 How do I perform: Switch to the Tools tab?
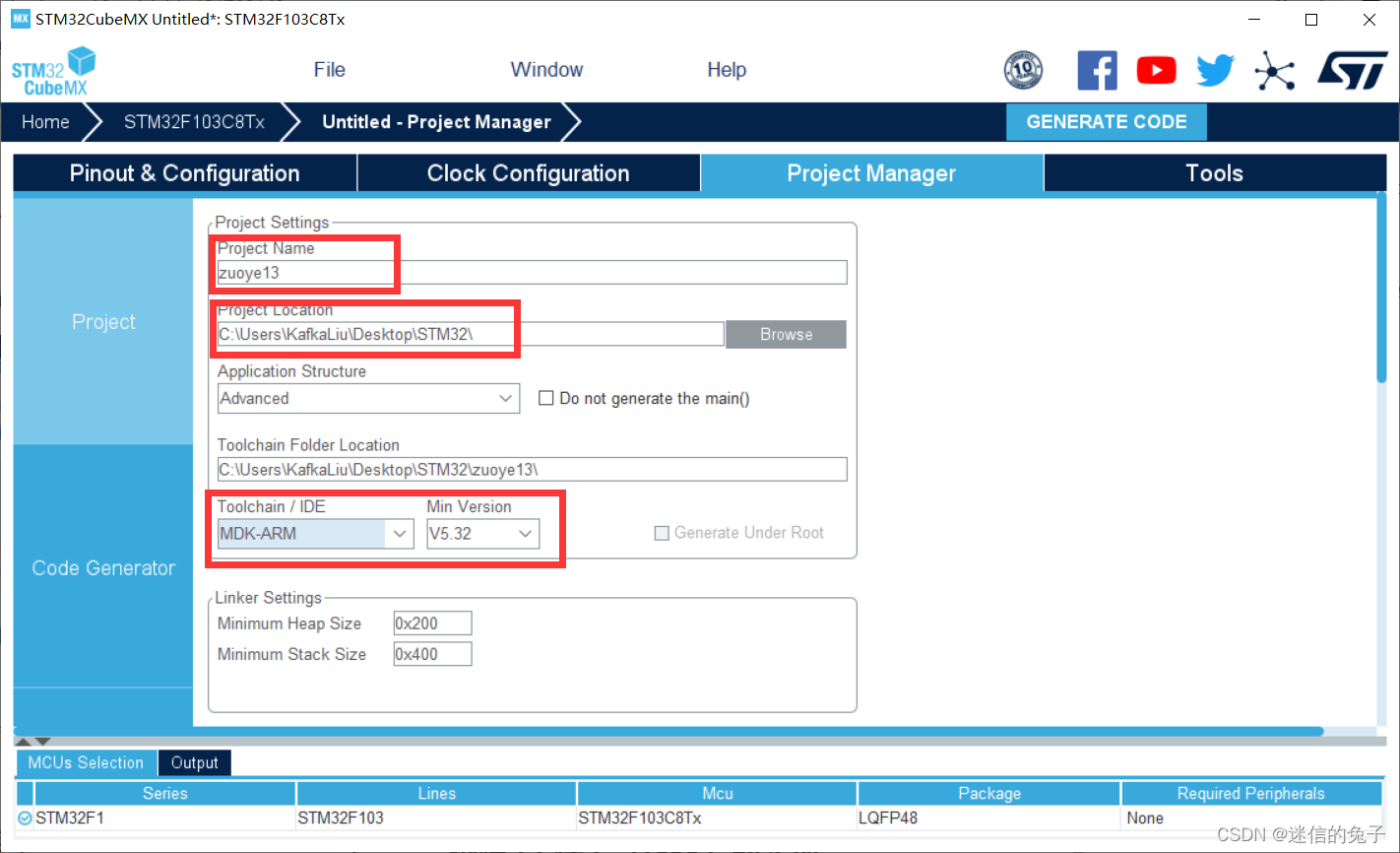coord(1215,173)
